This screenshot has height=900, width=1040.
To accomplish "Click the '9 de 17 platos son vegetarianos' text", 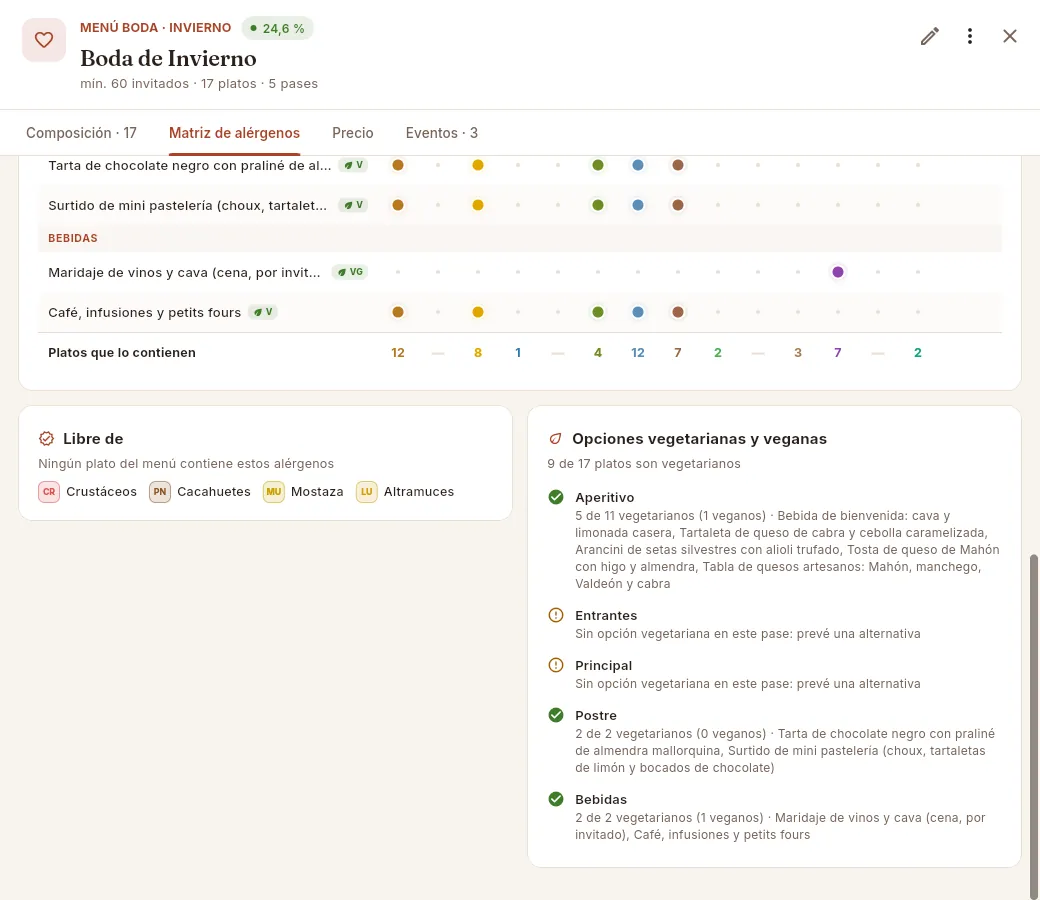I will point(643,464).
